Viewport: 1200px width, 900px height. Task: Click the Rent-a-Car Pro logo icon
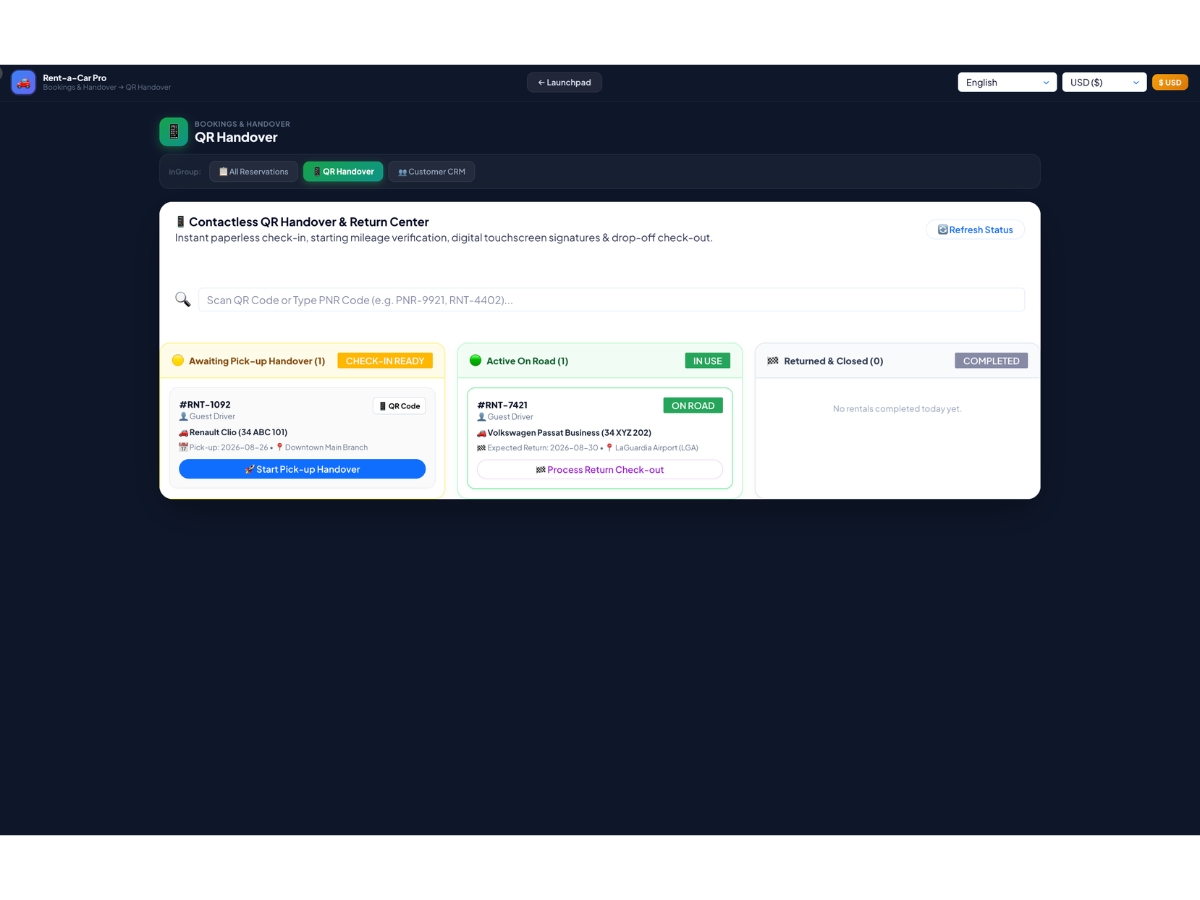[23, 82]
